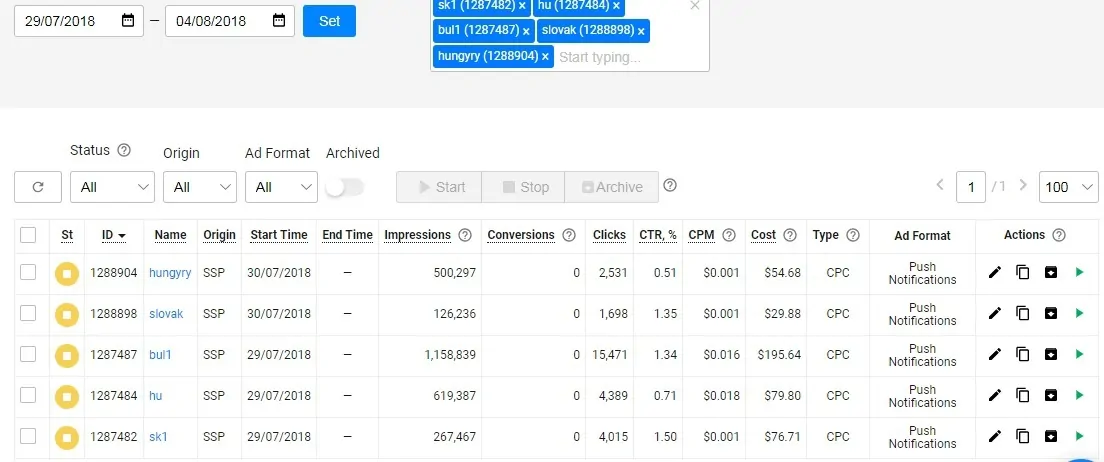The height and width of the screenshot is (462, 1104).
Task: Open the slovak campaign name link
Action: 166,313
